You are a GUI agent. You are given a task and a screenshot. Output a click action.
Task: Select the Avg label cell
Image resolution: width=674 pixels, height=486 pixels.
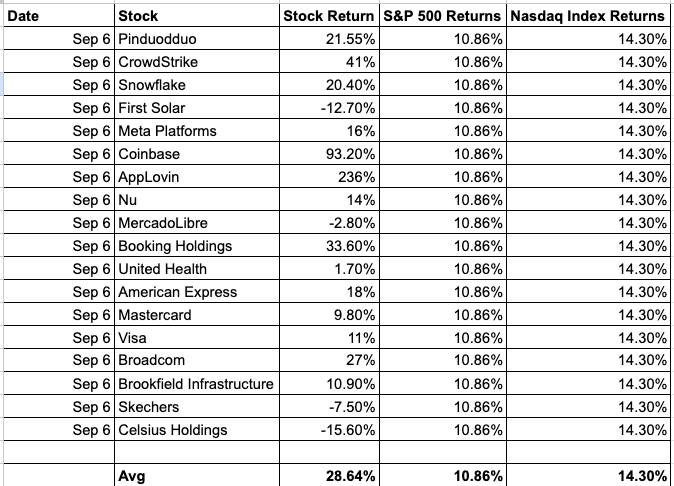pyautogui.click(x=197, y=475)
